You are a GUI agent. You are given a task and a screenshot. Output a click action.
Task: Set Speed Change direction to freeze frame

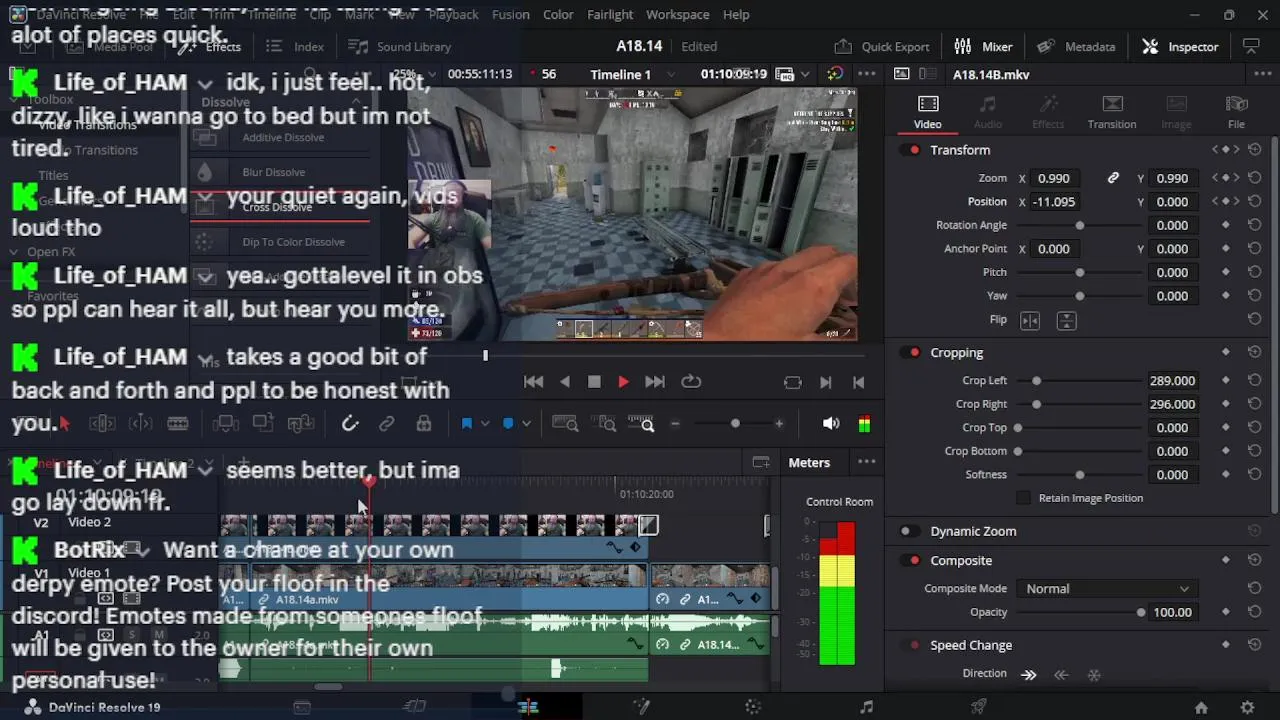1094,675
